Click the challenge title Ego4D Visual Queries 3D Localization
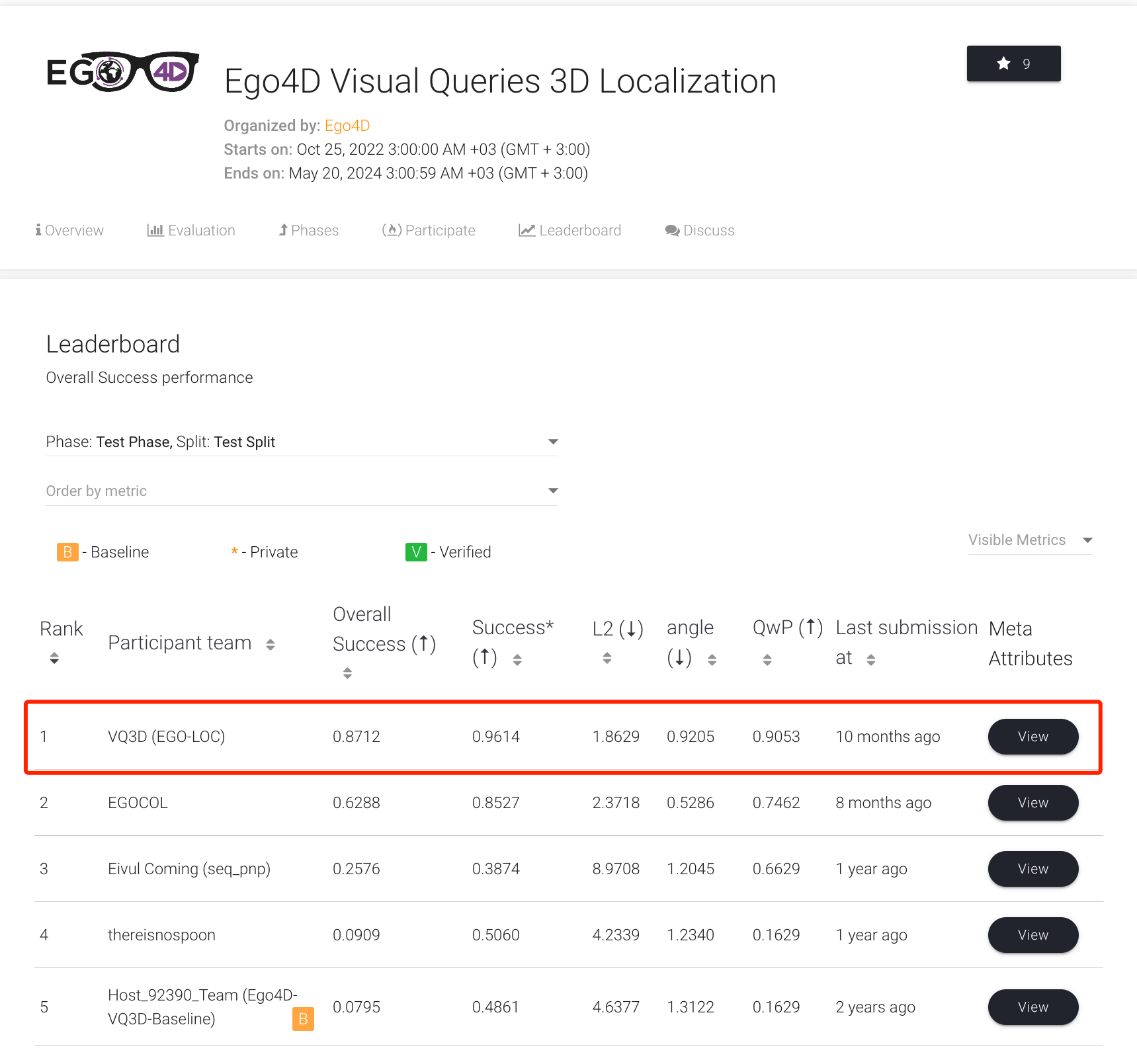Screen dimensions: 1137x1064 500,81
